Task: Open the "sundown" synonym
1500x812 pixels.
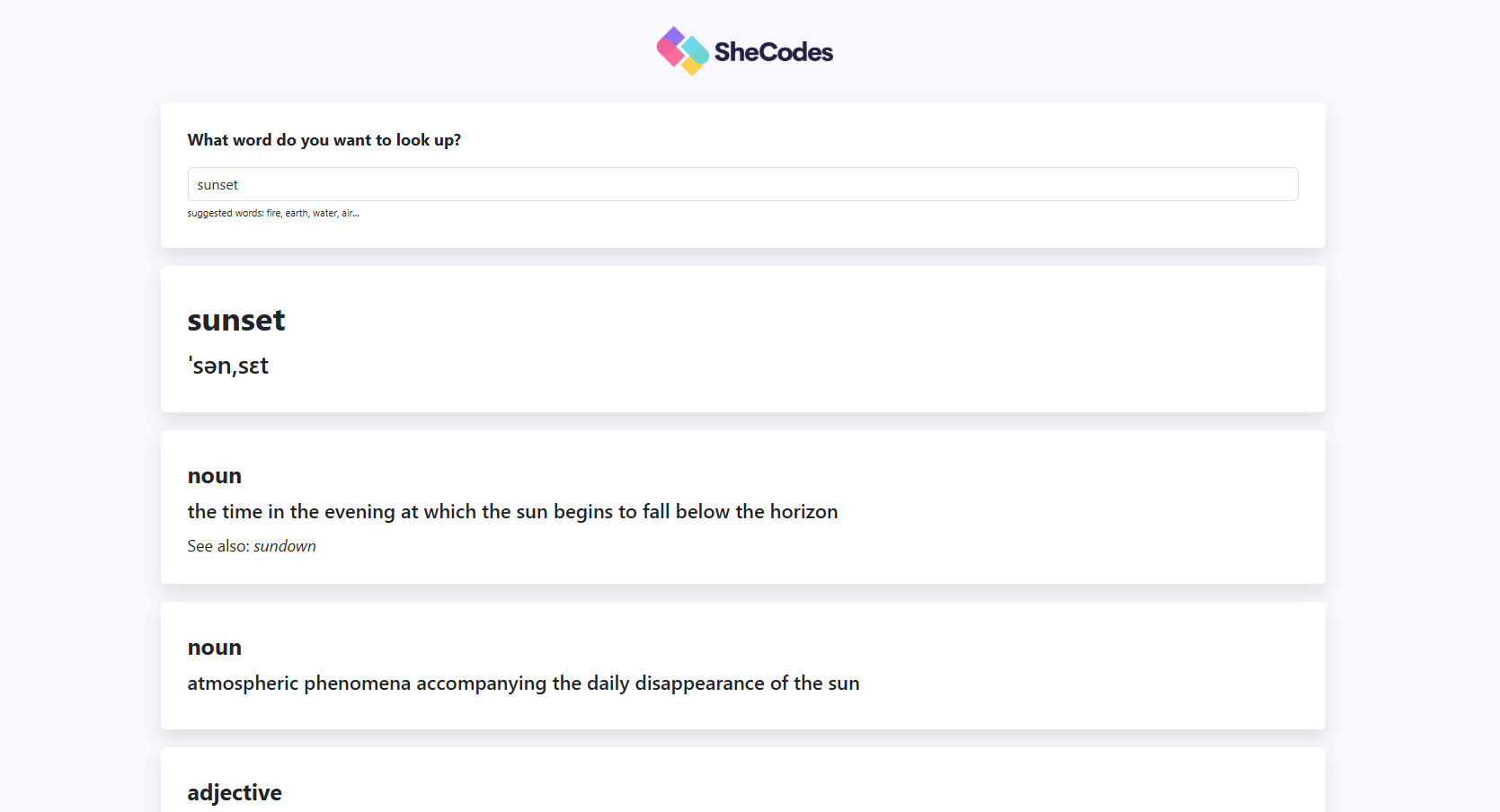Action: [285, 546]
